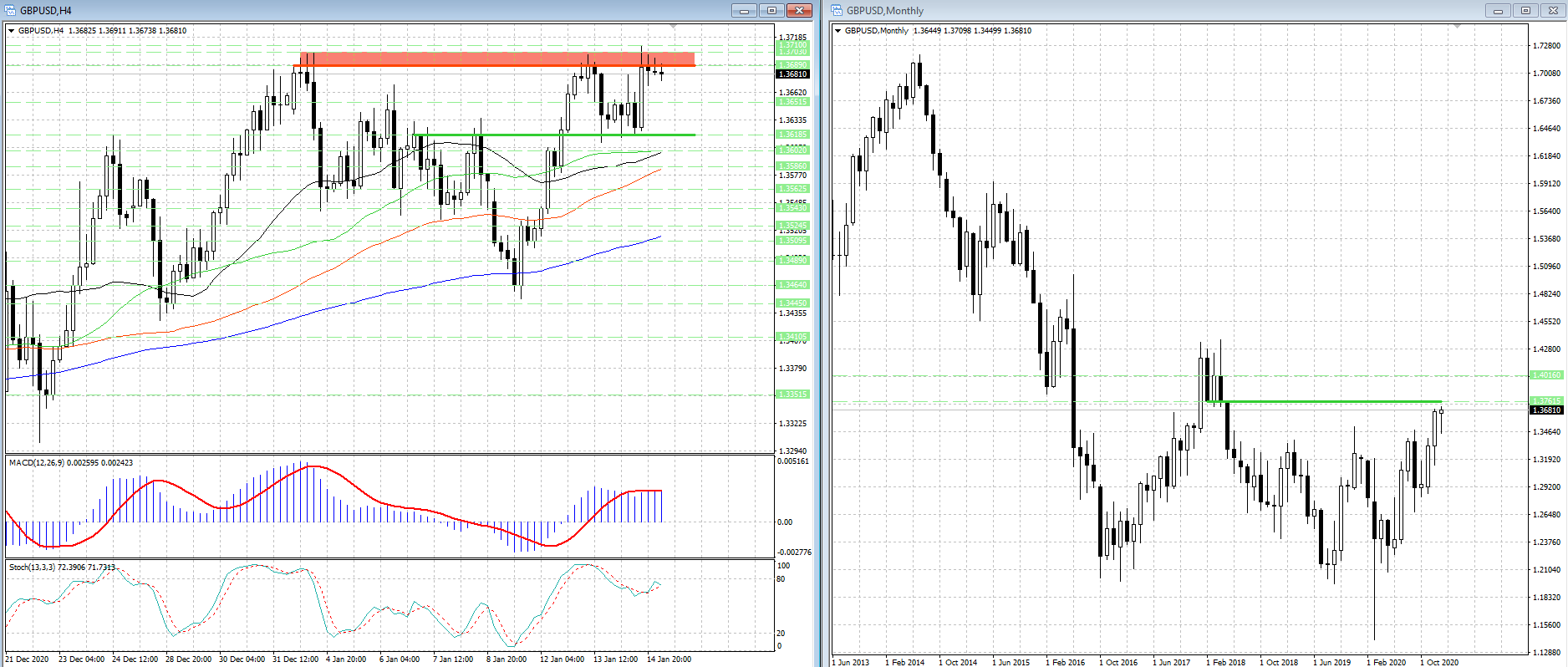Viewport: 1568px width, 667px height.
Task: Restore the GBPUSD,H4 chart window size
Action: pyautogui.click(x=771, y=10)
